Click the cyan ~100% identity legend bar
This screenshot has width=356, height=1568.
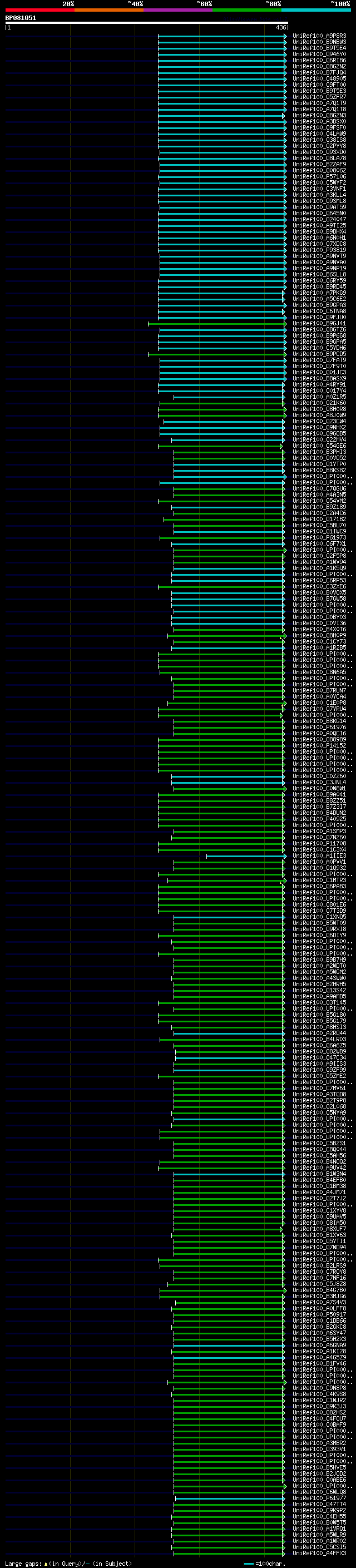click(316, 10)
